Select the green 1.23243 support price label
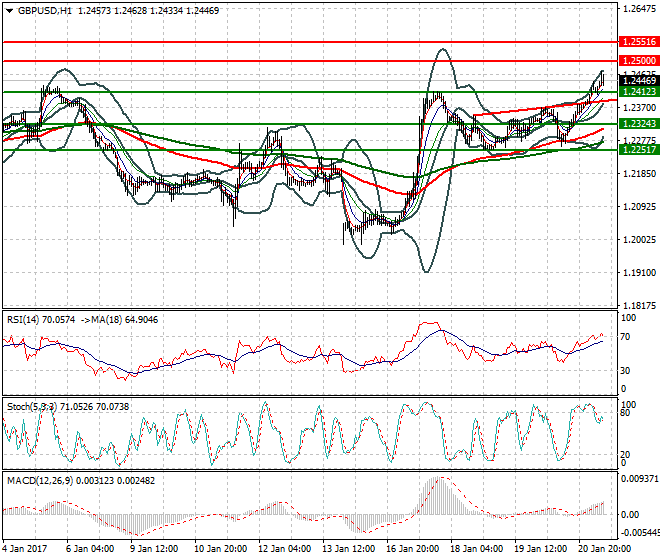The image size is (660, 560). click(639, 123)
